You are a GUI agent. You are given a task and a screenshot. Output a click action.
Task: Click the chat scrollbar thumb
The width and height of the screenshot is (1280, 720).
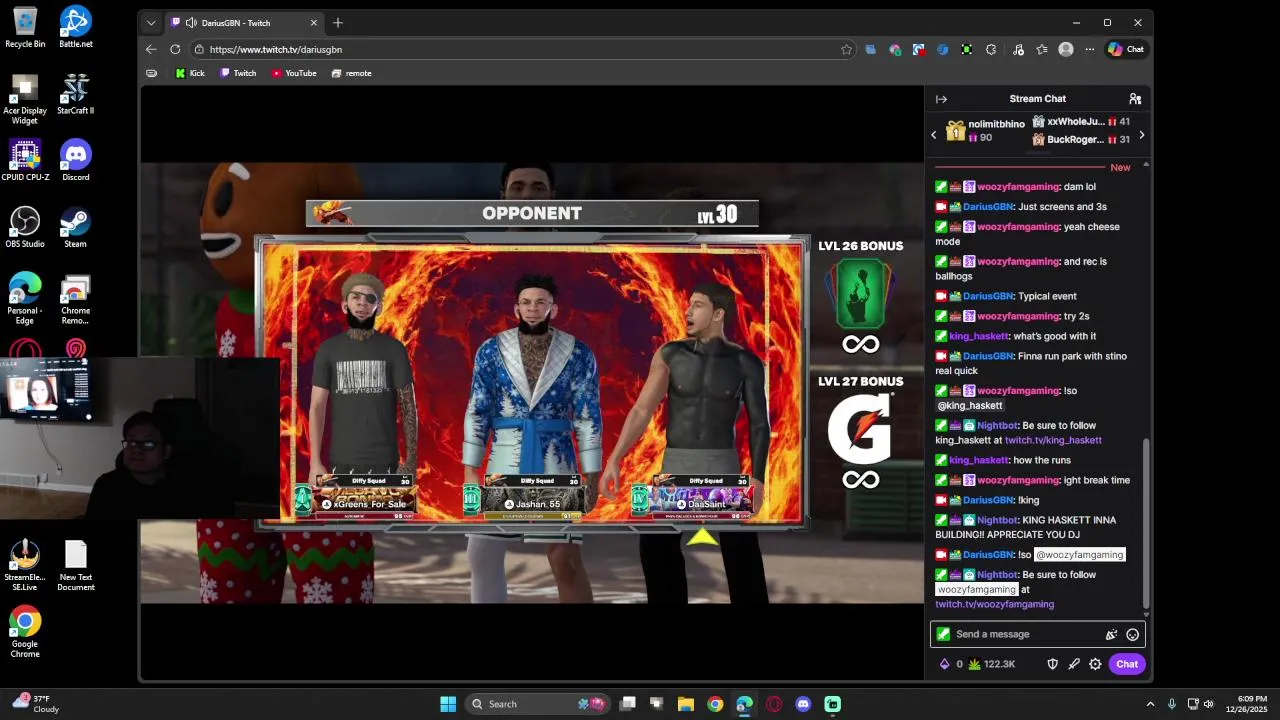pos(1146,523)
